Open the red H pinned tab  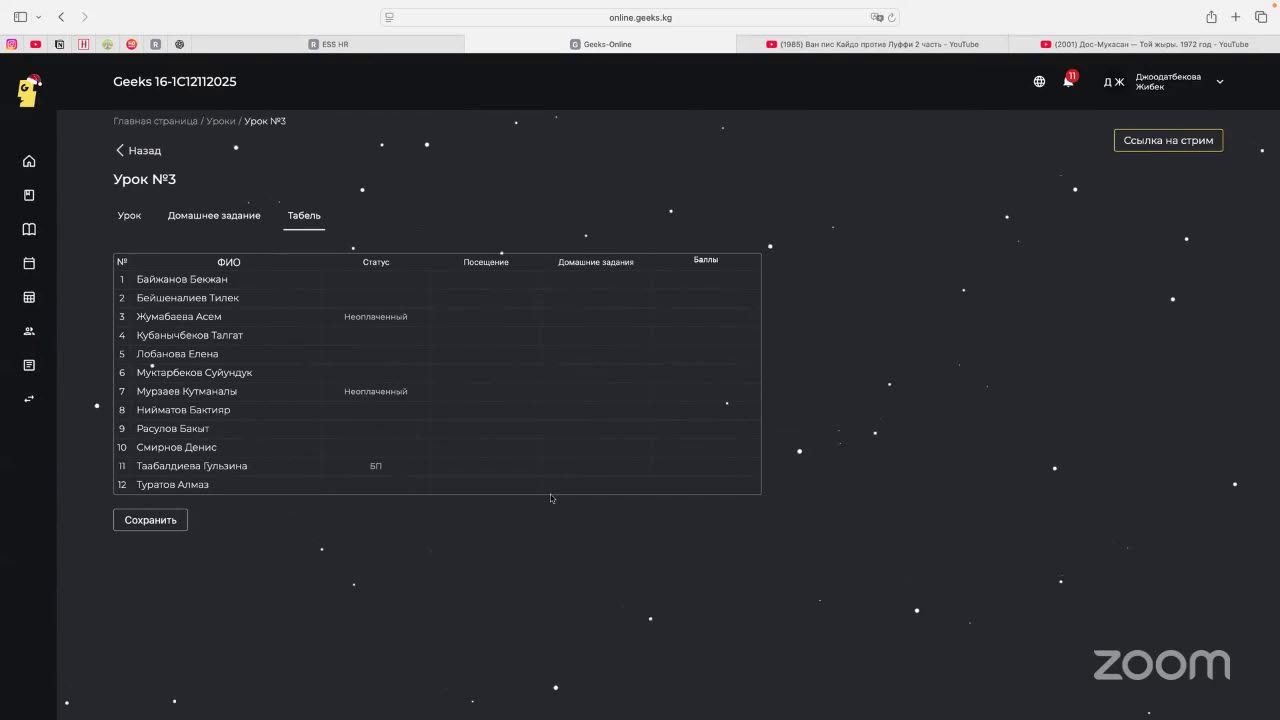[84, 44]
